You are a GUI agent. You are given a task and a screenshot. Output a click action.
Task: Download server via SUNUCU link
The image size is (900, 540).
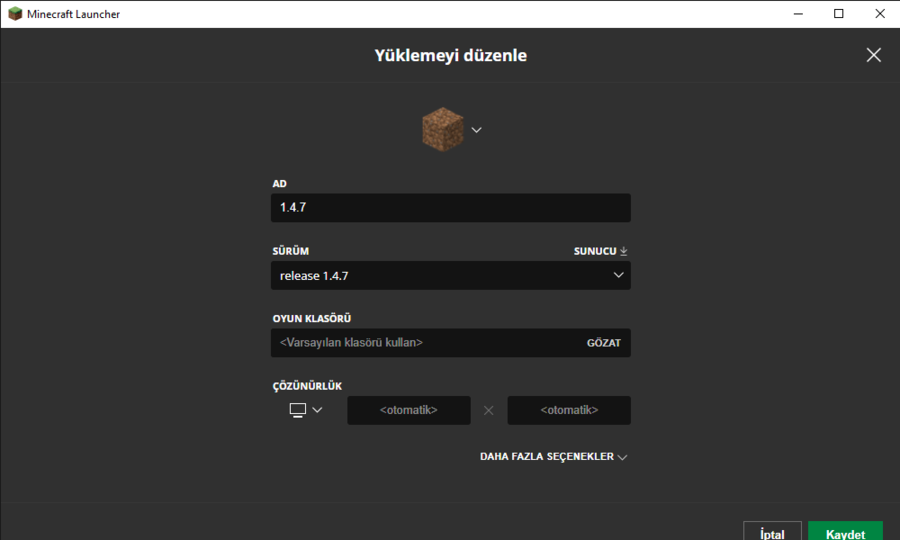(600, 251)
